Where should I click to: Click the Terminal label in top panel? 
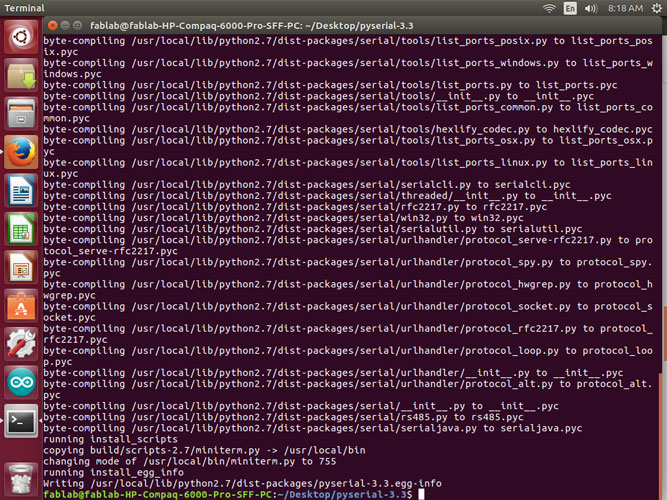pyautogui.click(x=24, y=8)
